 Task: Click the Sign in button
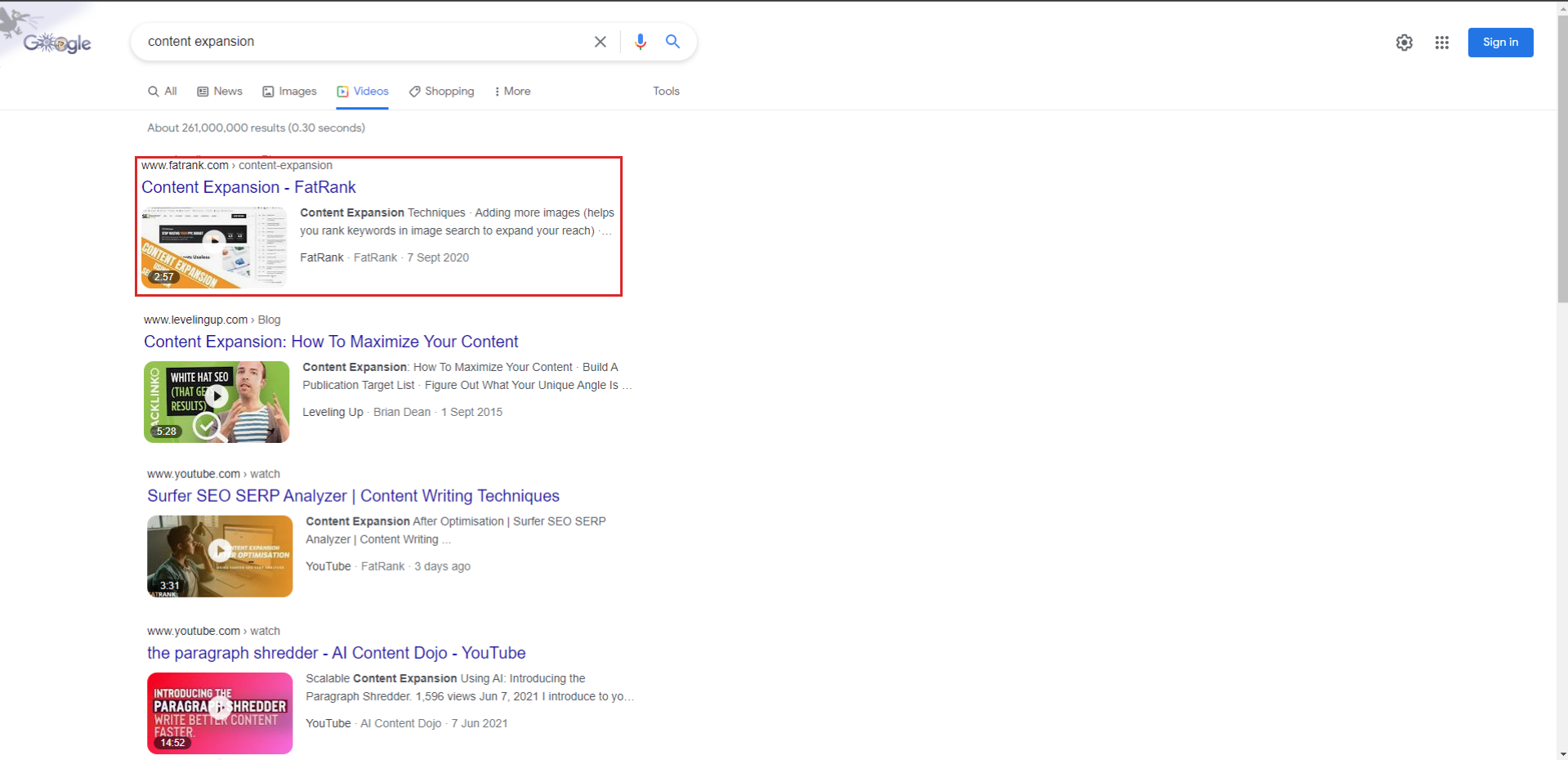(x=1500, y=42)
